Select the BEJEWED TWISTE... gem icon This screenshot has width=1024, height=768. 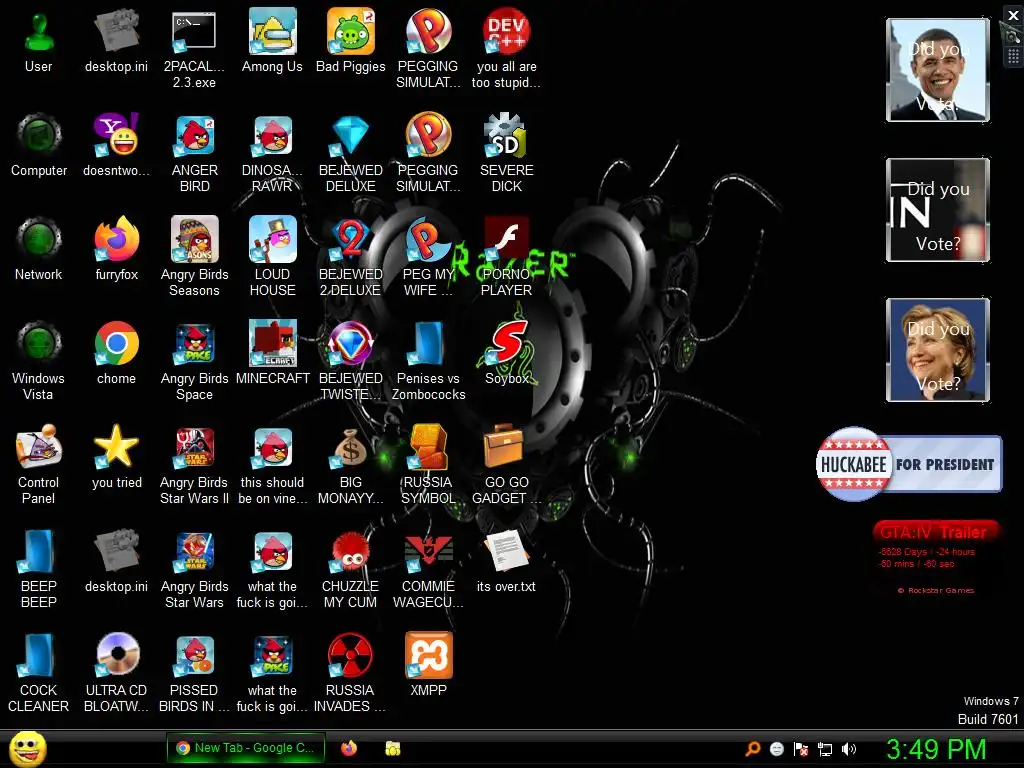[x=350, y=360]
